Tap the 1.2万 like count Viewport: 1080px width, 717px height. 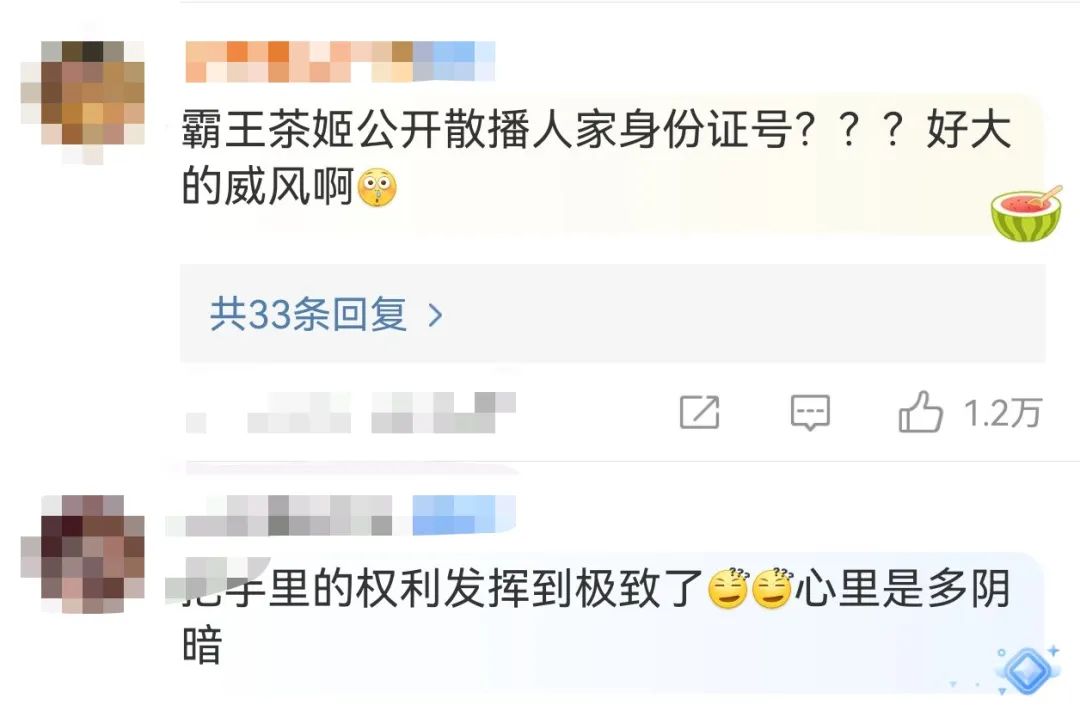click(x=1002, y=413)
